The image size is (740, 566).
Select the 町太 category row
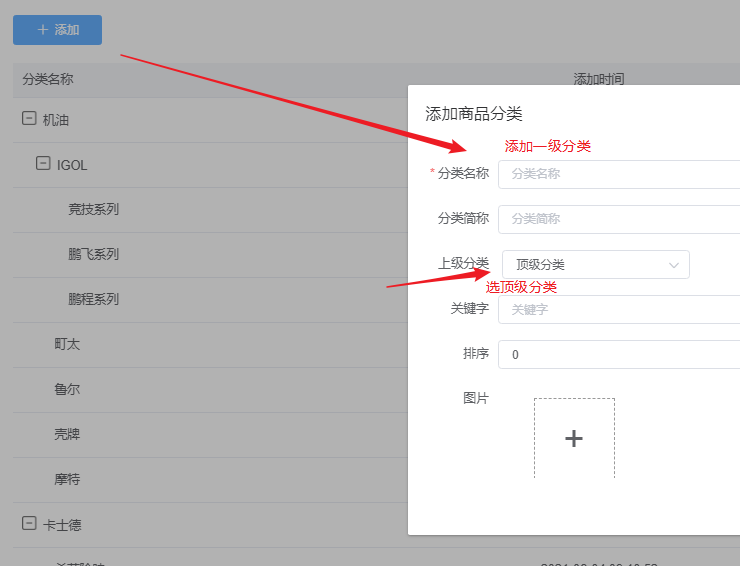click(x=67, y=344)
